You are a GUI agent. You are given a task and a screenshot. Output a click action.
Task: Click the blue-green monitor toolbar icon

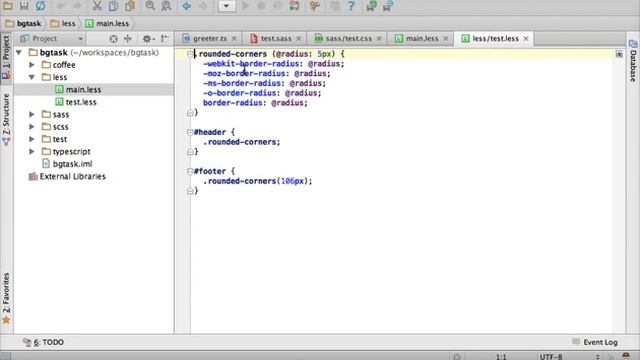point(371,6)
